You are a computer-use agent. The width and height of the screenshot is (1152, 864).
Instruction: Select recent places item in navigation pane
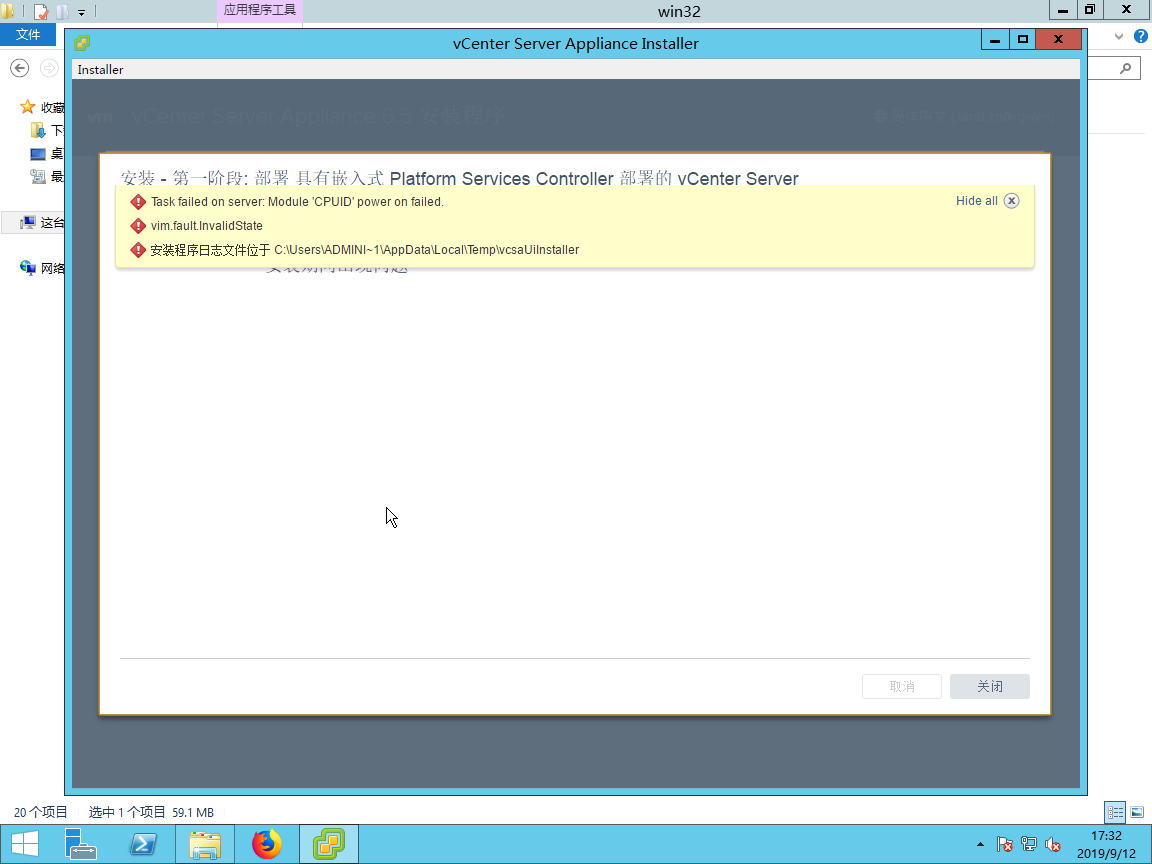tap(47, 176)
